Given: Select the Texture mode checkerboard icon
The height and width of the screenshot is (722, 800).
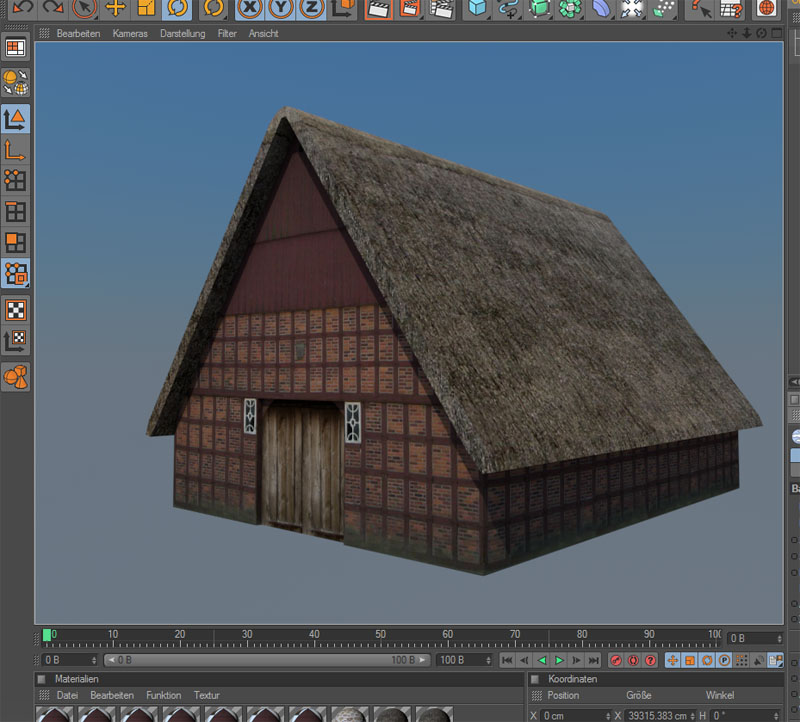Looking at the screenshot, I should (x=15, y=310).
